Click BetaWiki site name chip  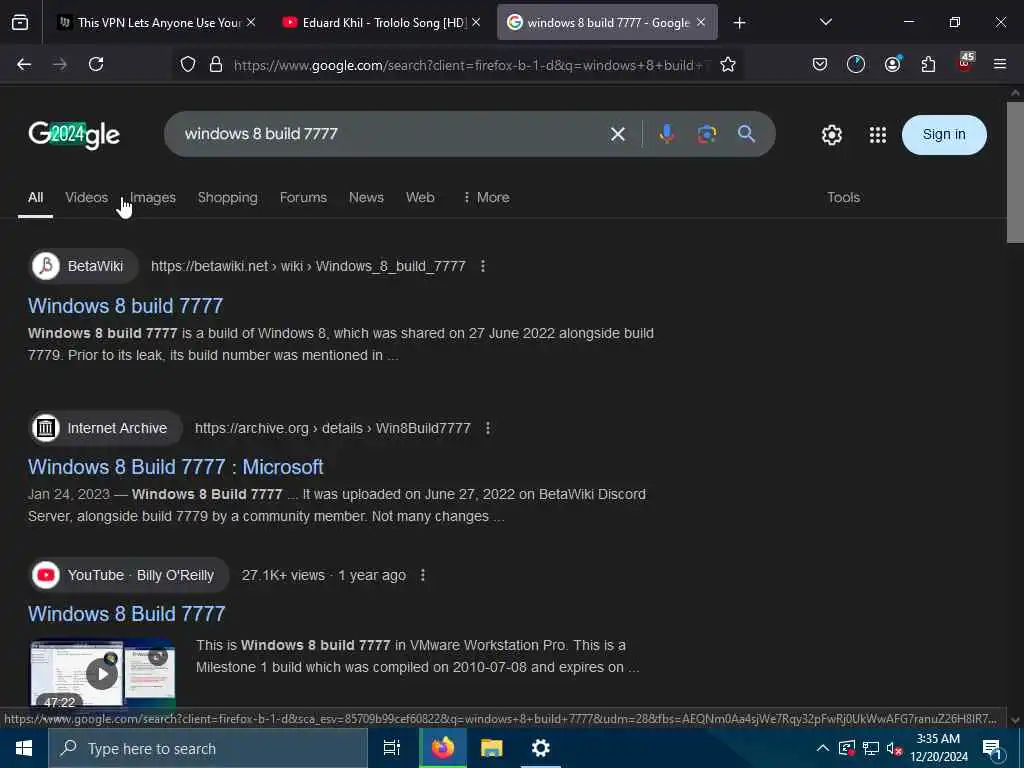click(x=84, y=266)
